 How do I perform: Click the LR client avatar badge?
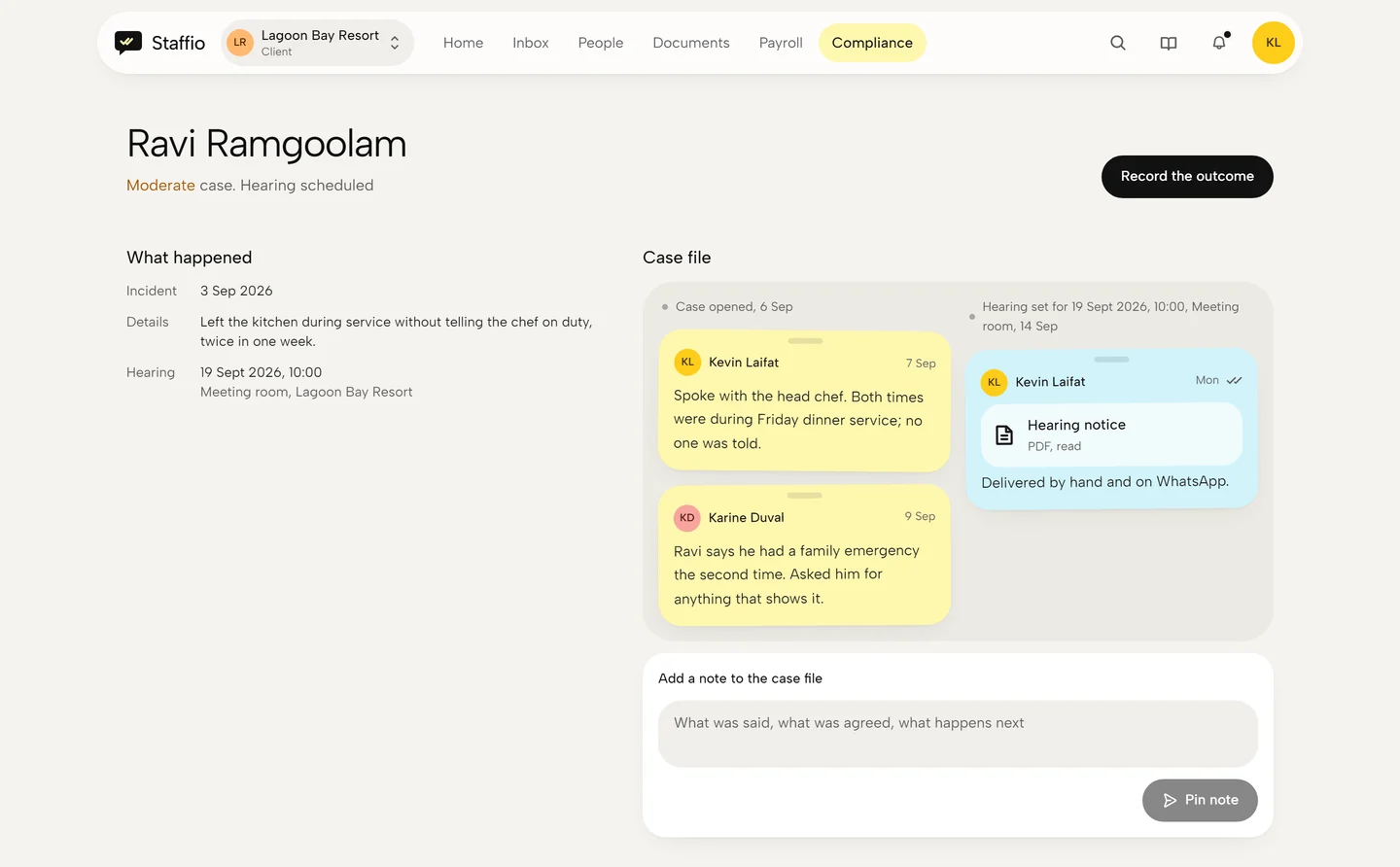point(240,43)
